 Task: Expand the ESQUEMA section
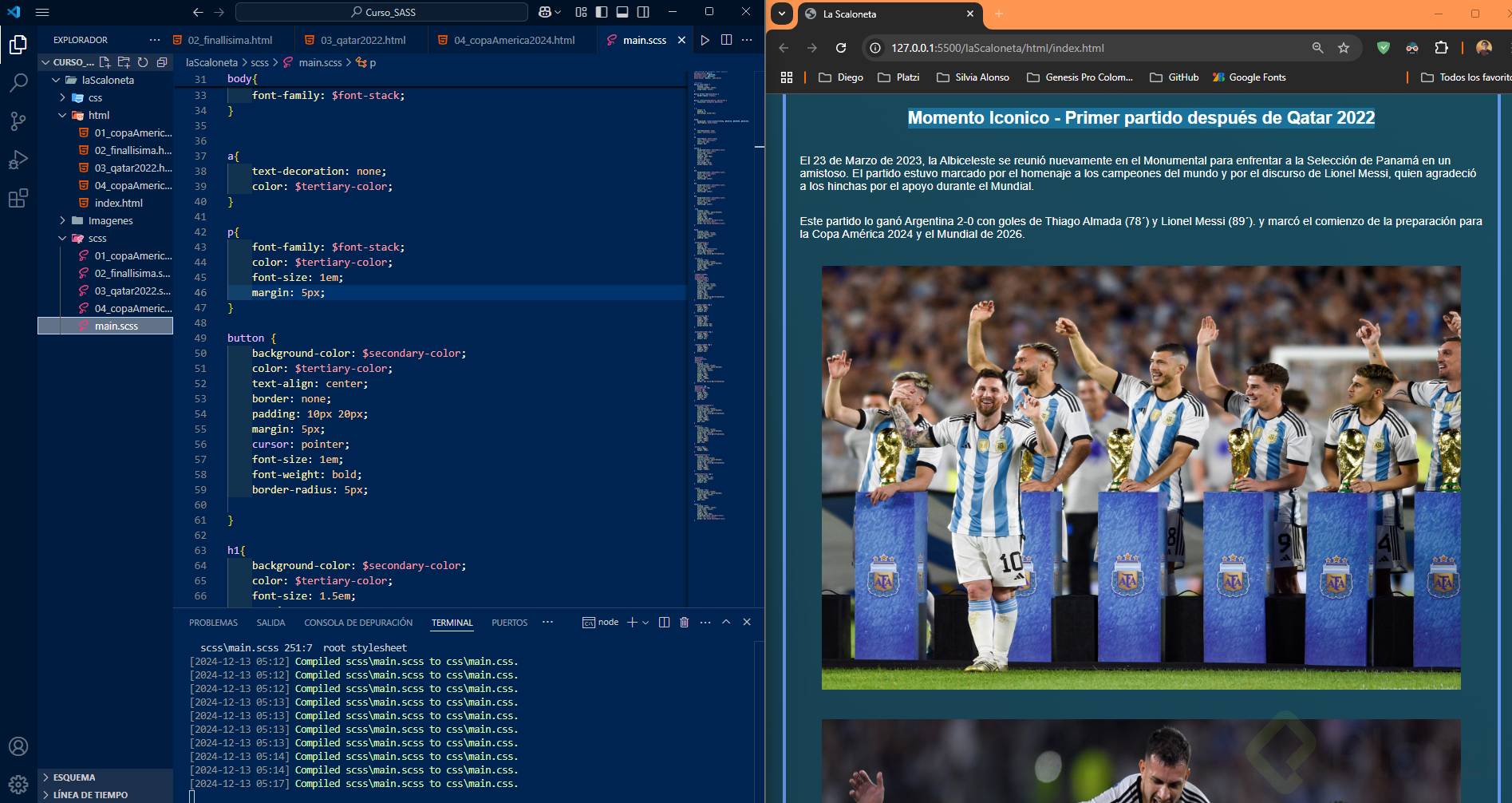point(105,777)
